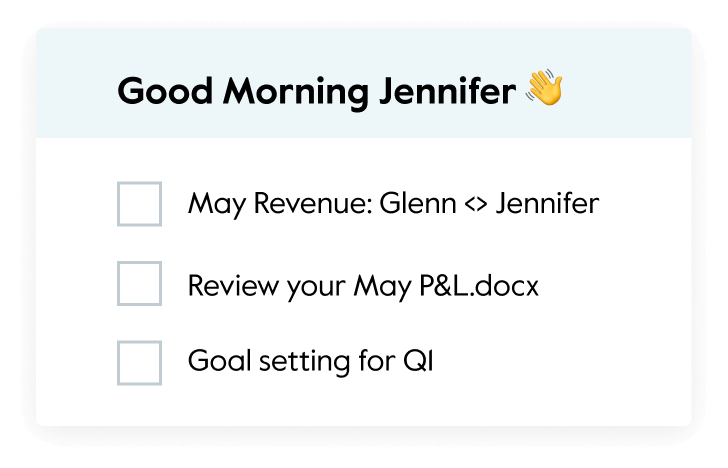Mark Goal setting for Q1 as done
728x468 pixels.
[x=139, y=363]
